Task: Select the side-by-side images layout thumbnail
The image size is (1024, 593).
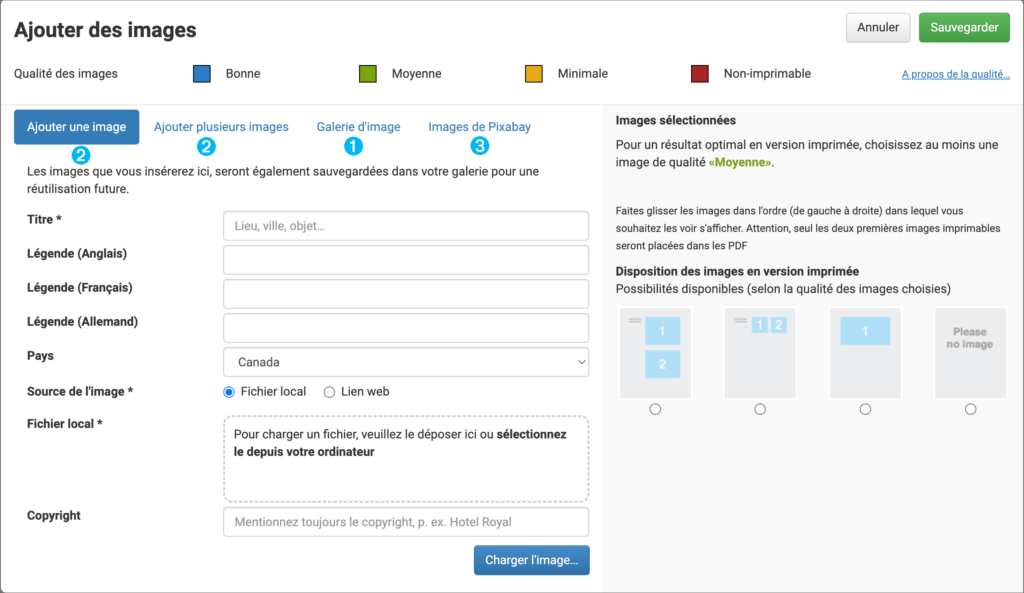Action: coord(760,352)
